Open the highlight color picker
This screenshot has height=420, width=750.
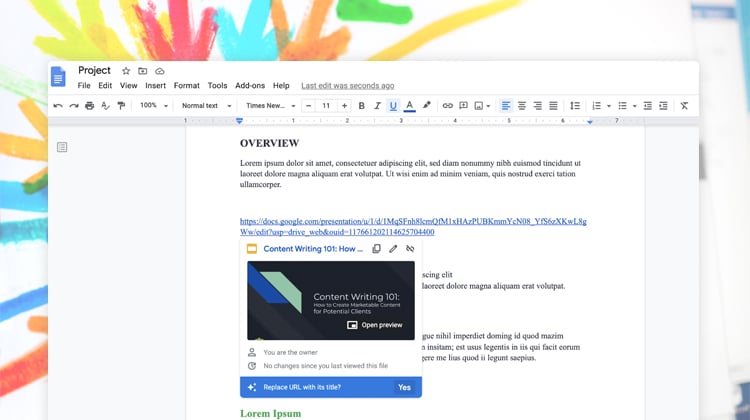(426, 105)
